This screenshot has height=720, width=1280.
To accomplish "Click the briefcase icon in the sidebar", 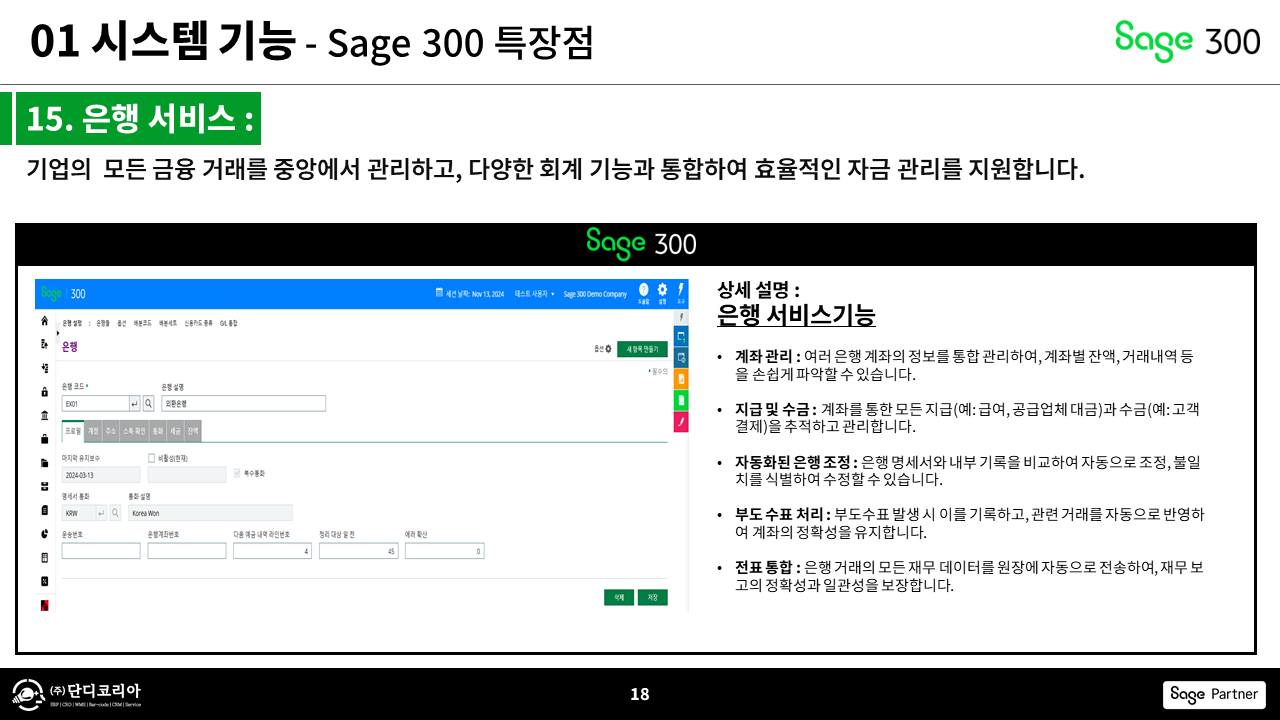I will coord(44,439).
